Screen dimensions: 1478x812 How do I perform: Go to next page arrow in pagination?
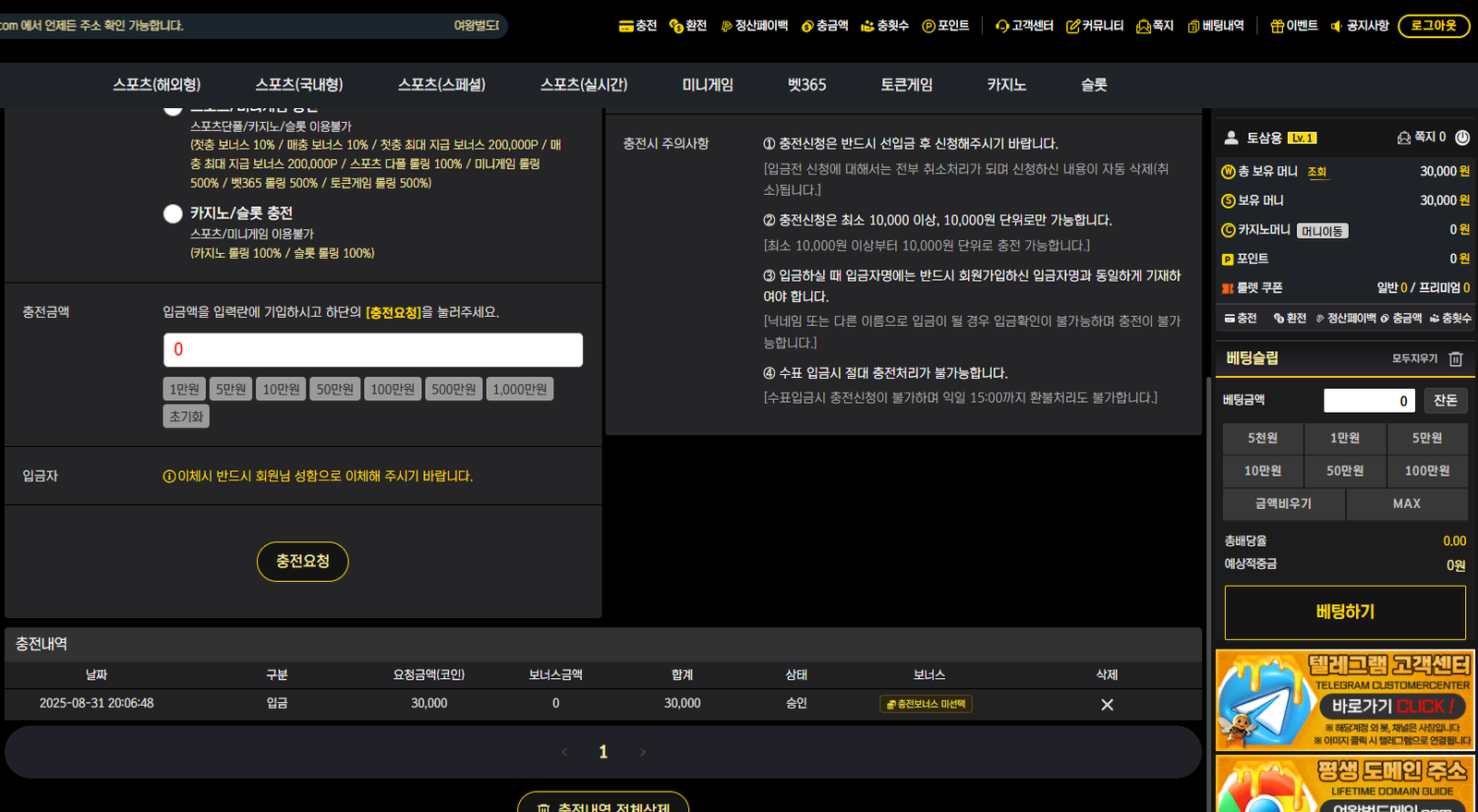(643, 752)
